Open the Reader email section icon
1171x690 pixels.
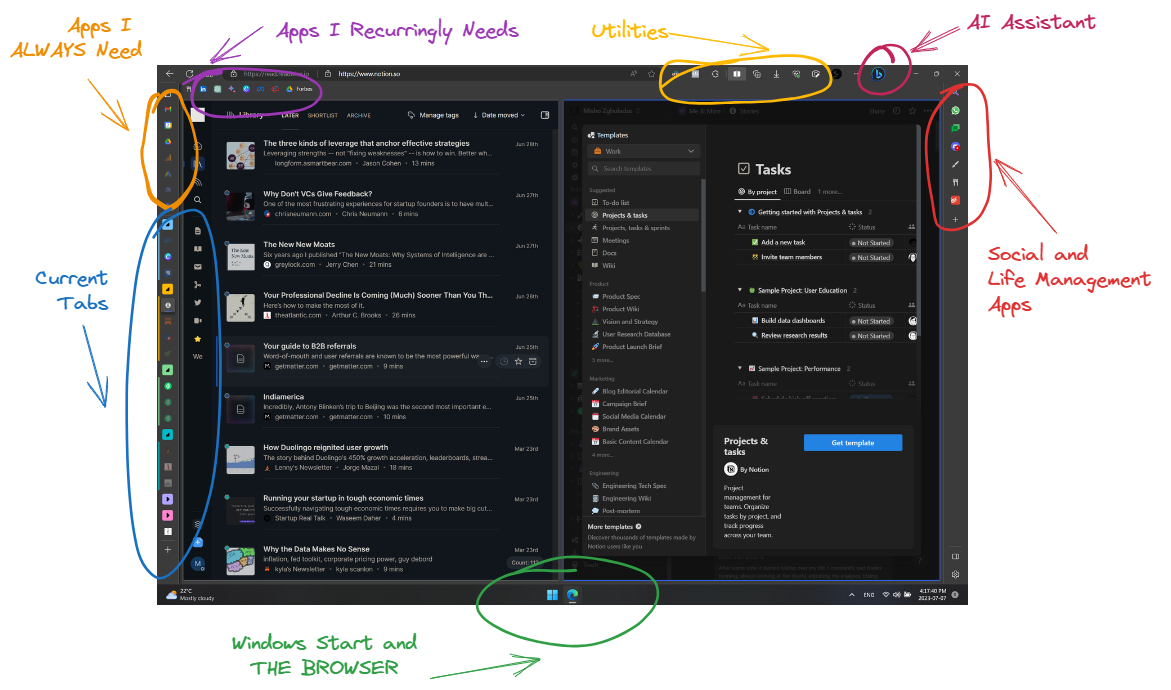197,267
